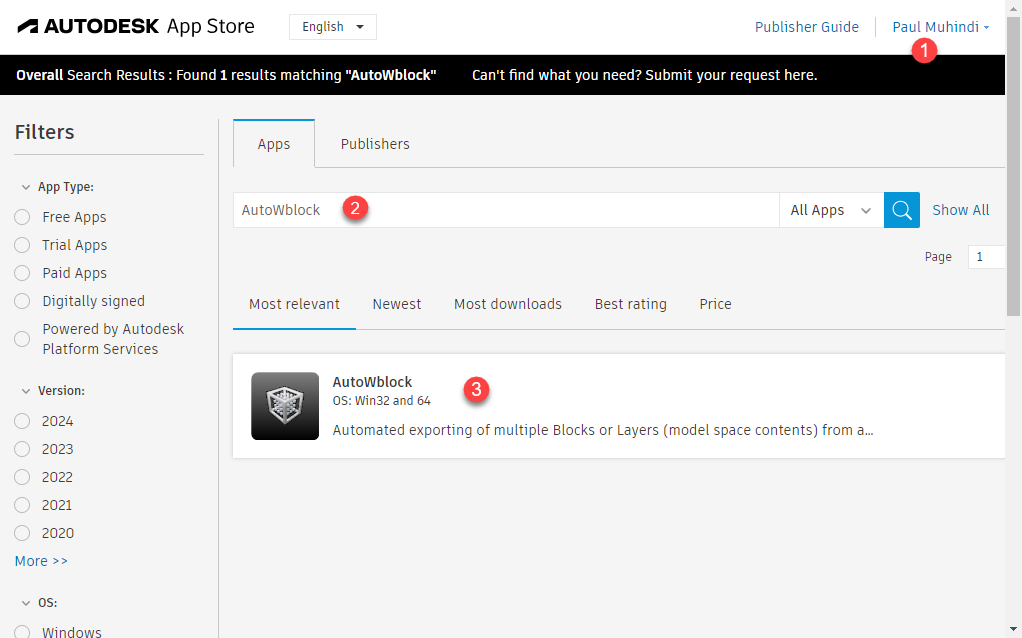
Task: Open the English language dropdown
Action: pyautogui.click(x=332, y=27)
